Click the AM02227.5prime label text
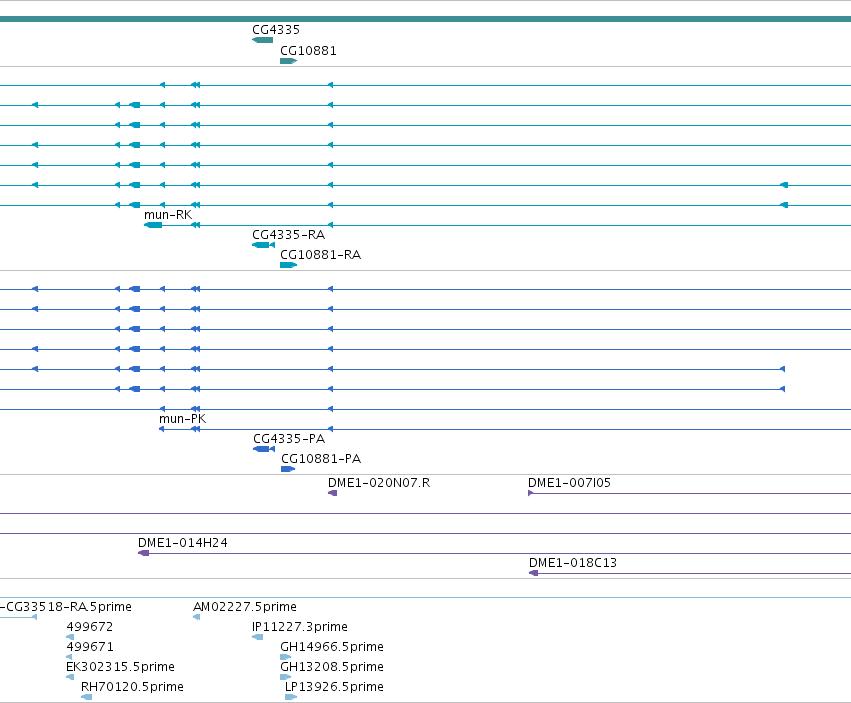Screen dimensions: 851x703 (x=245, y=607)
